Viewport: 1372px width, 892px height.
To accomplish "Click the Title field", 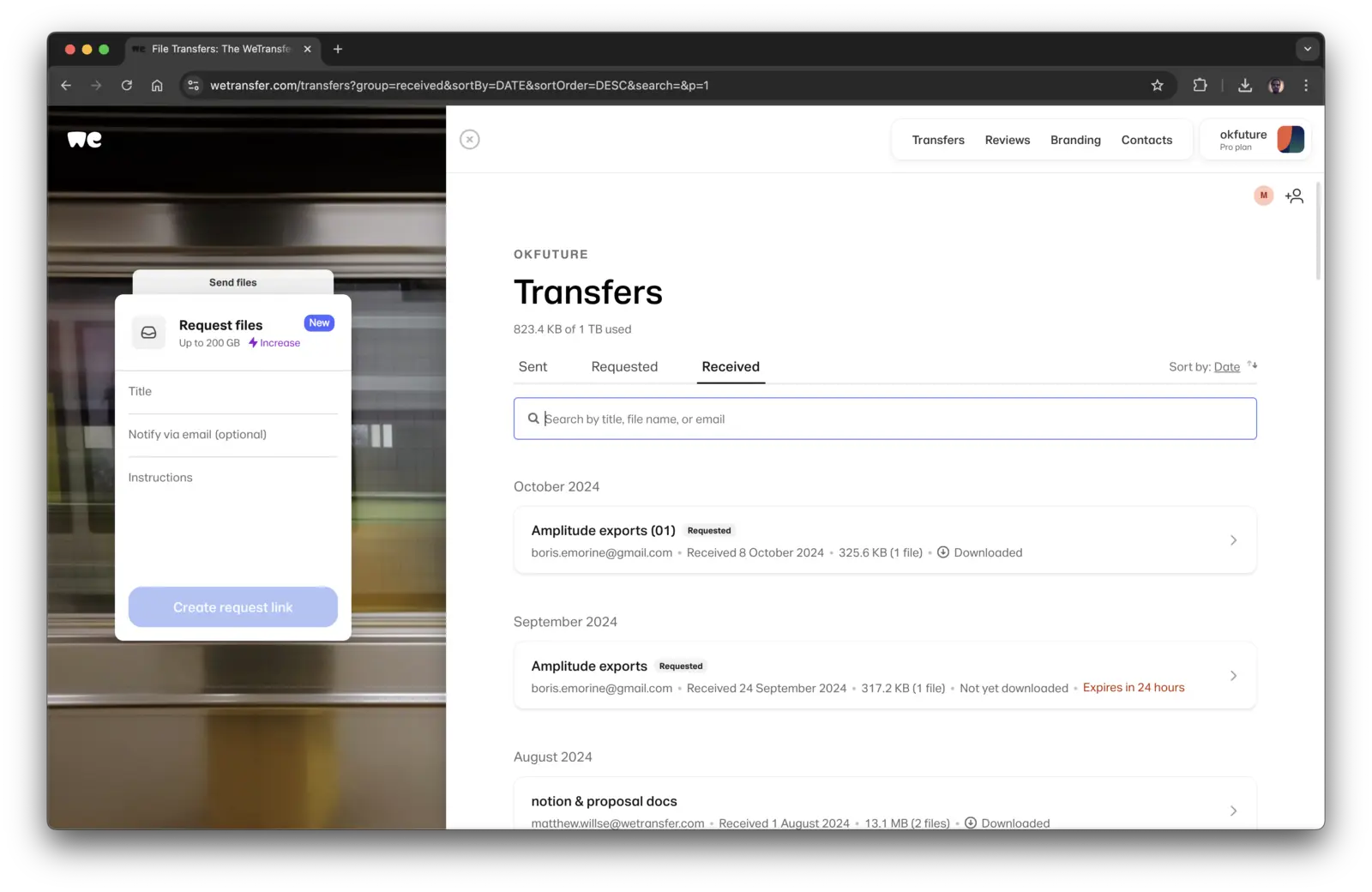I will [x=233, y=392].
